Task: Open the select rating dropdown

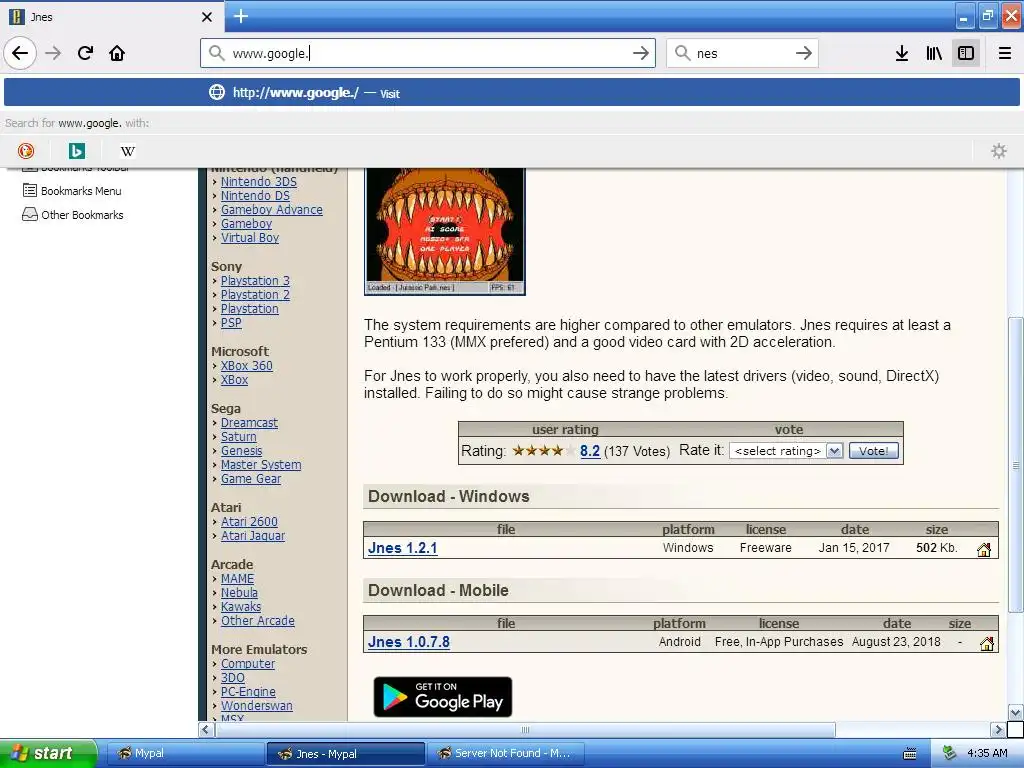Action: click(786, 451)
